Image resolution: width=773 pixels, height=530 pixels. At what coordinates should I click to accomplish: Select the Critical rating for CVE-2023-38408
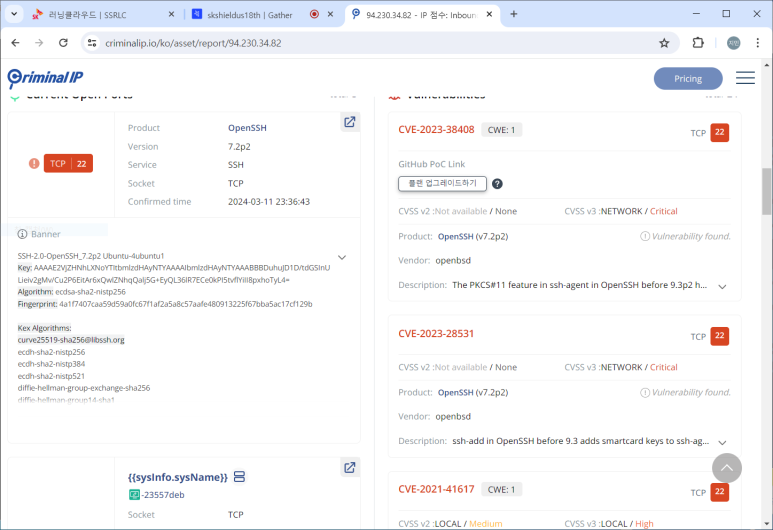[x=664, y=211]
